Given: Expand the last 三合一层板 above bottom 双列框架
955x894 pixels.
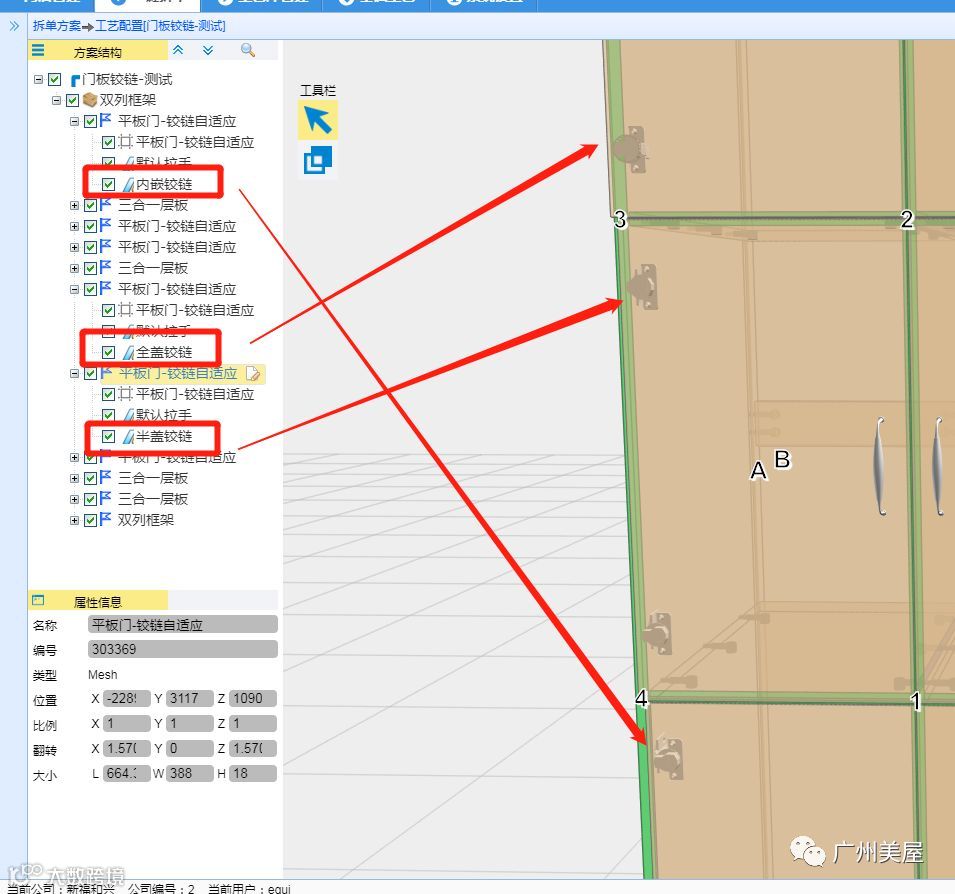Looking at the screenshot, I should [x=74, y=499].
